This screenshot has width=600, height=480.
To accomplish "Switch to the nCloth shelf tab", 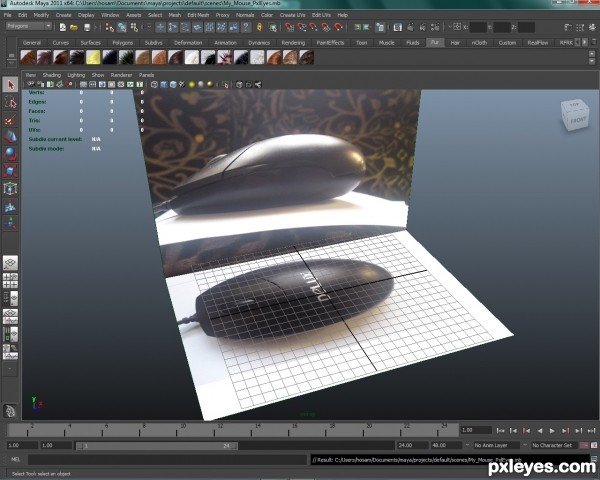I will pyautogui.click(x=479, y=43).
